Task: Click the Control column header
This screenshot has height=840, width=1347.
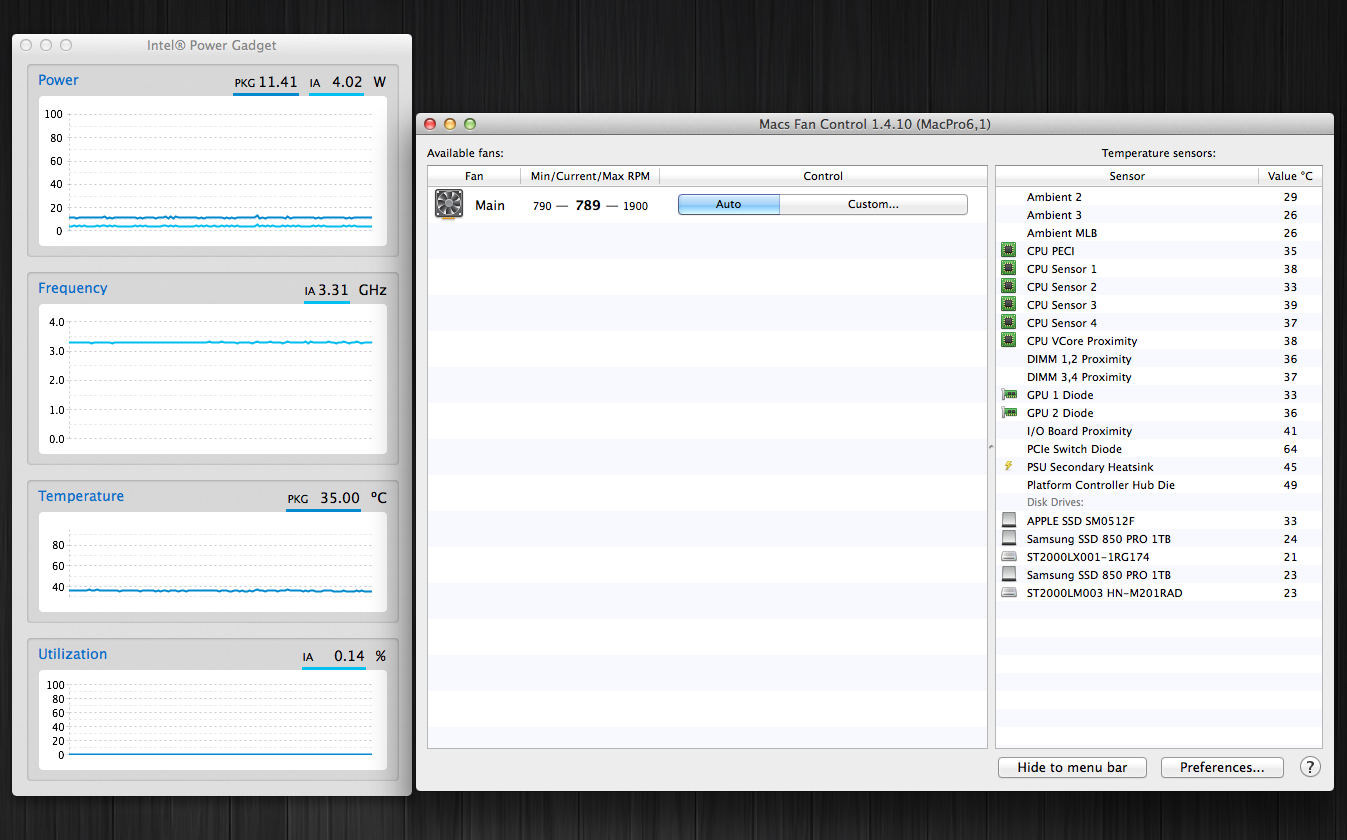Action: coord(823,176)
